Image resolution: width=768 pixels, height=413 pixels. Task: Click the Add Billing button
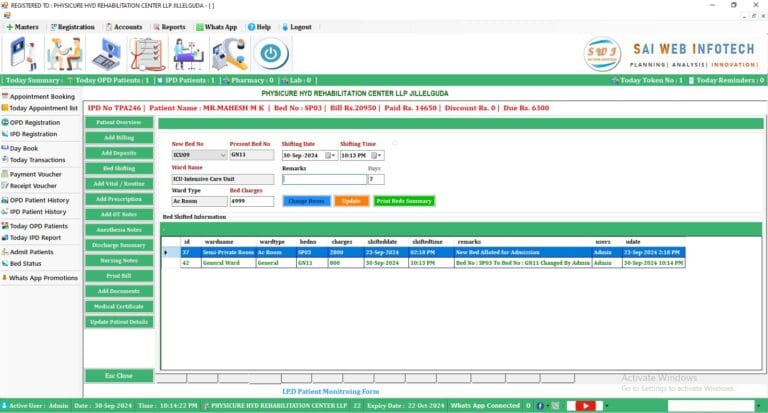[x=119, y=138]
